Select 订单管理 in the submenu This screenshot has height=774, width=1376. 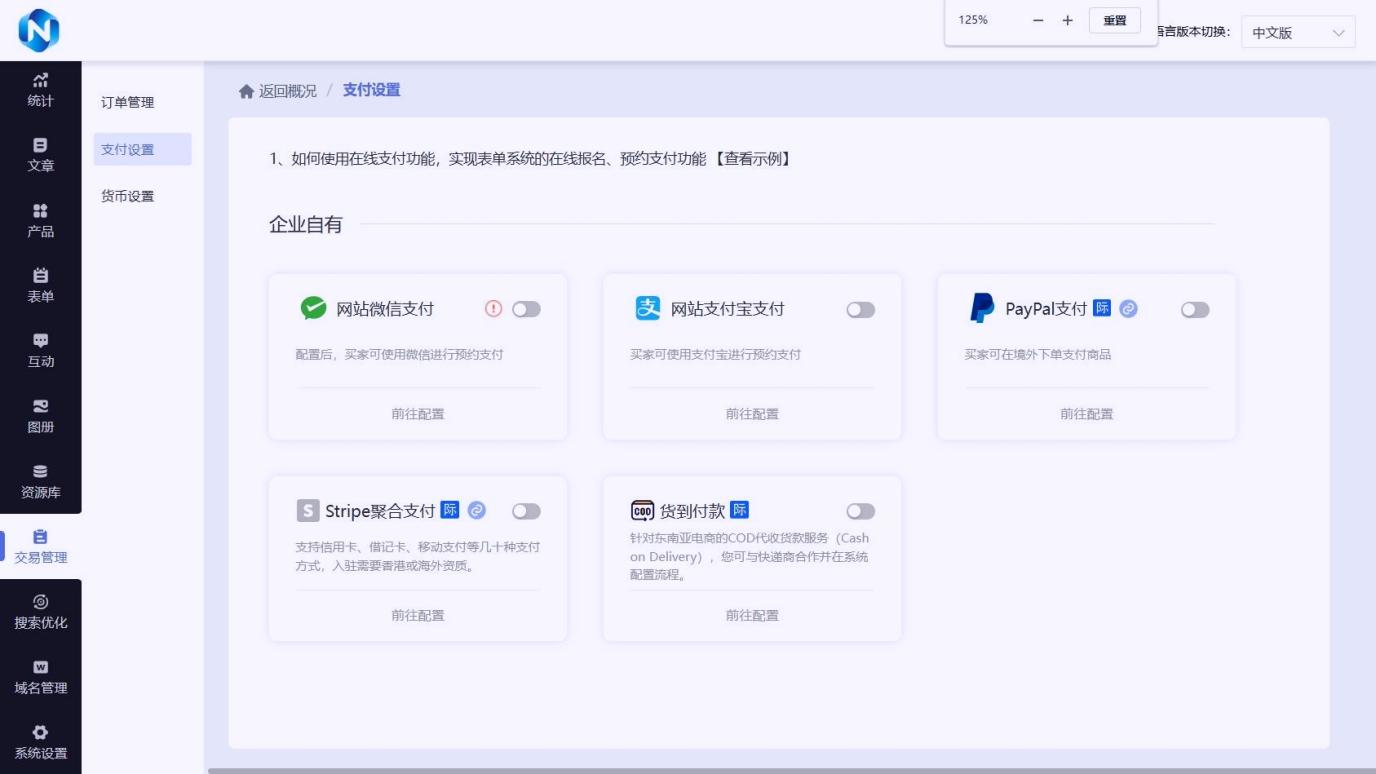(128, 102)
